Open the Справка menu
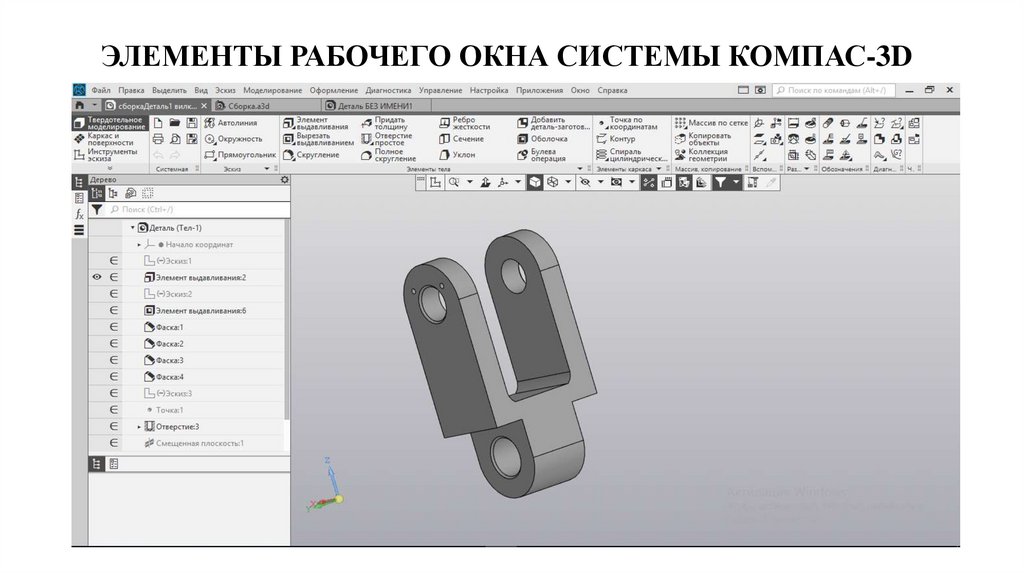The height and width of the screenshot is (574, 1024). (612, 90)
